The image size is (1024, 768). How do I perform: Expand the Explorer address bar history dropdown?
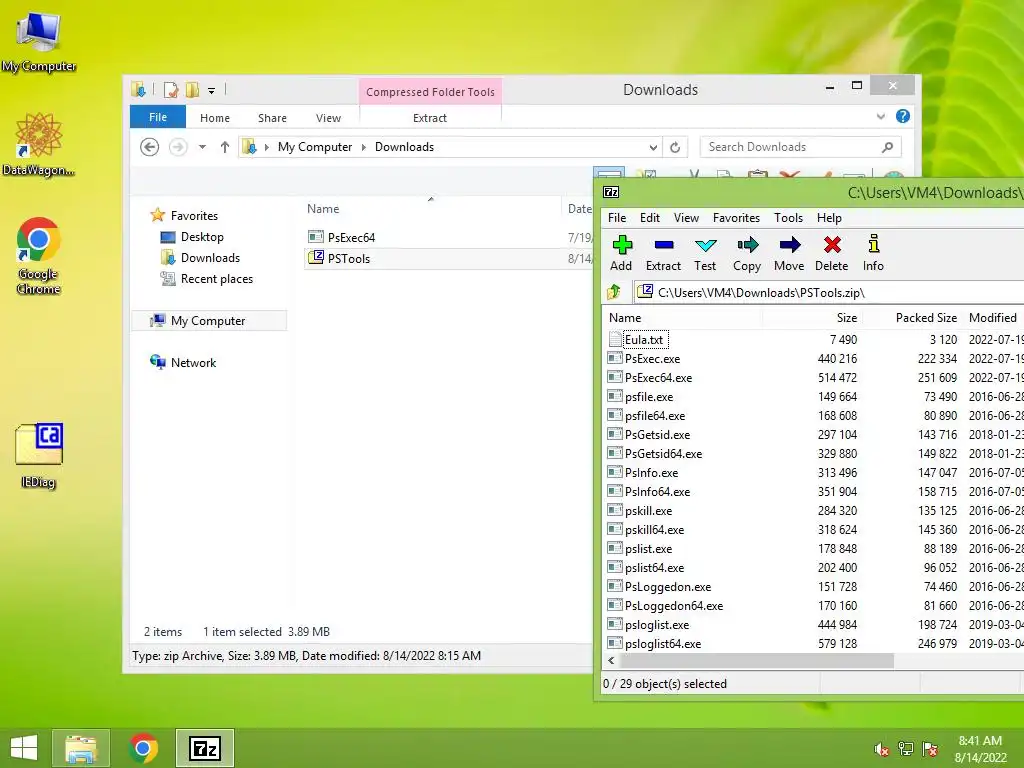653,147
